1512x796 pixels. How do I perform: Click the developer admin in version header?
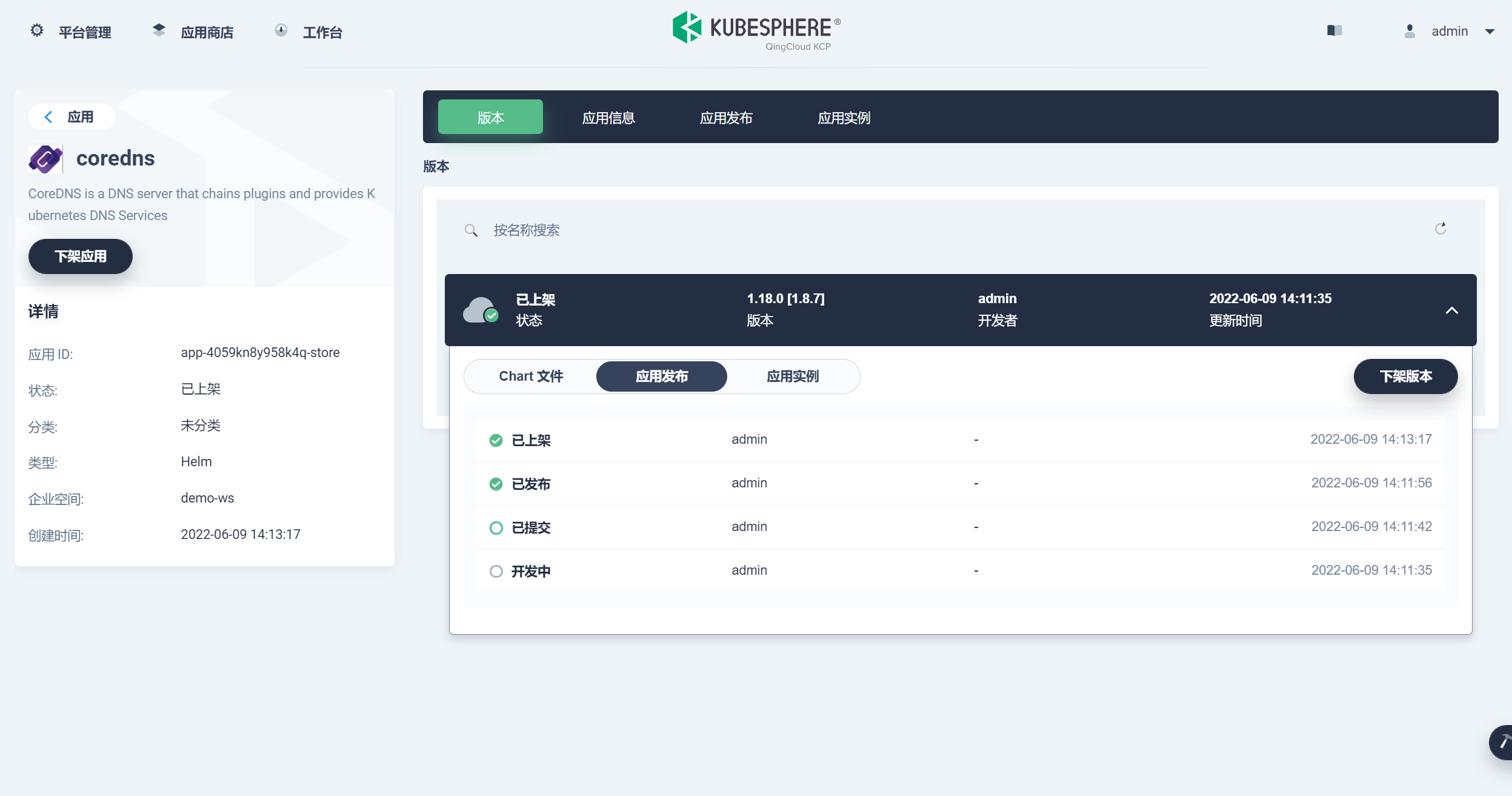pos(997,298)
